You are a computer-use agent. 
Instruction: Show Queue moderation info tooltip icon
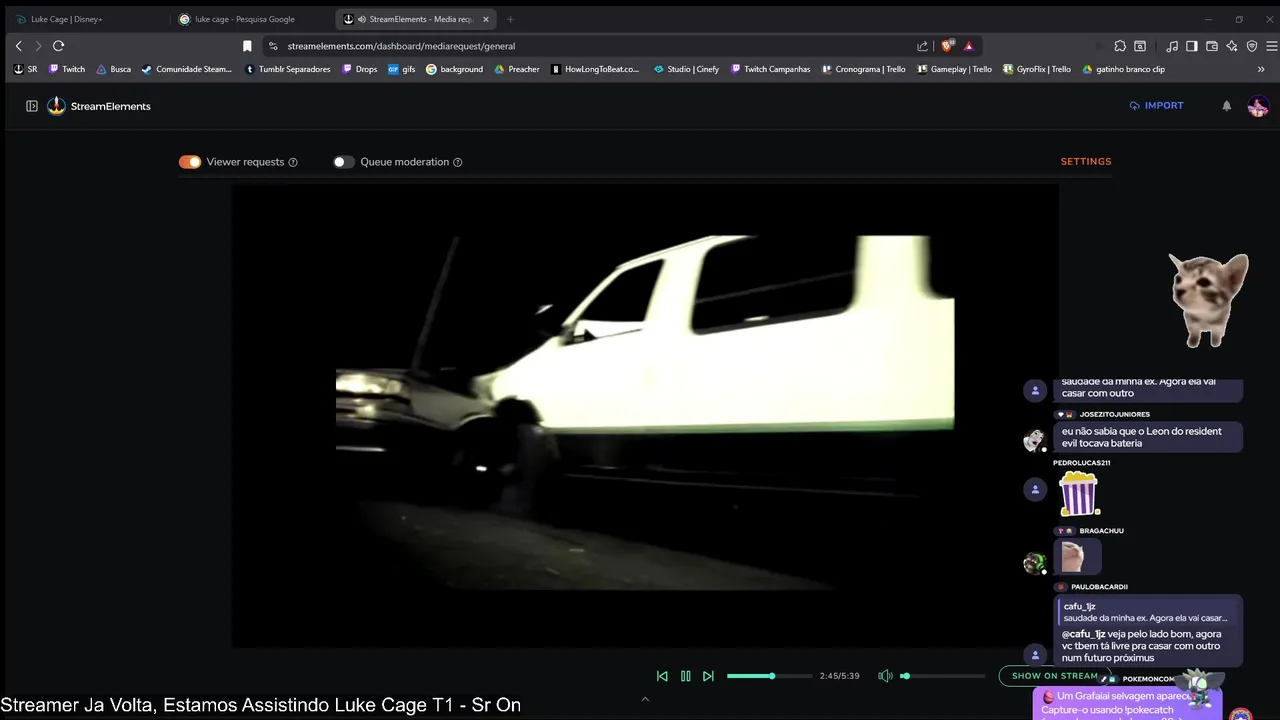point(458,162)
